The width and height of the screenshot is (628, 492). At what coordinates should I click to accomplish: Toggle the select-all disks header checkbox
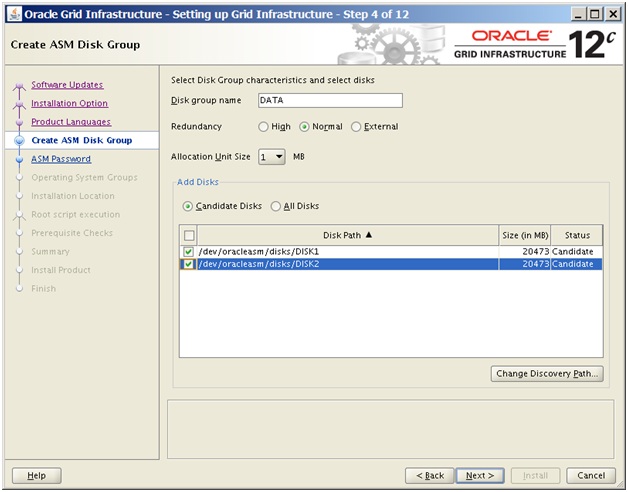click(x=189, y=235)
